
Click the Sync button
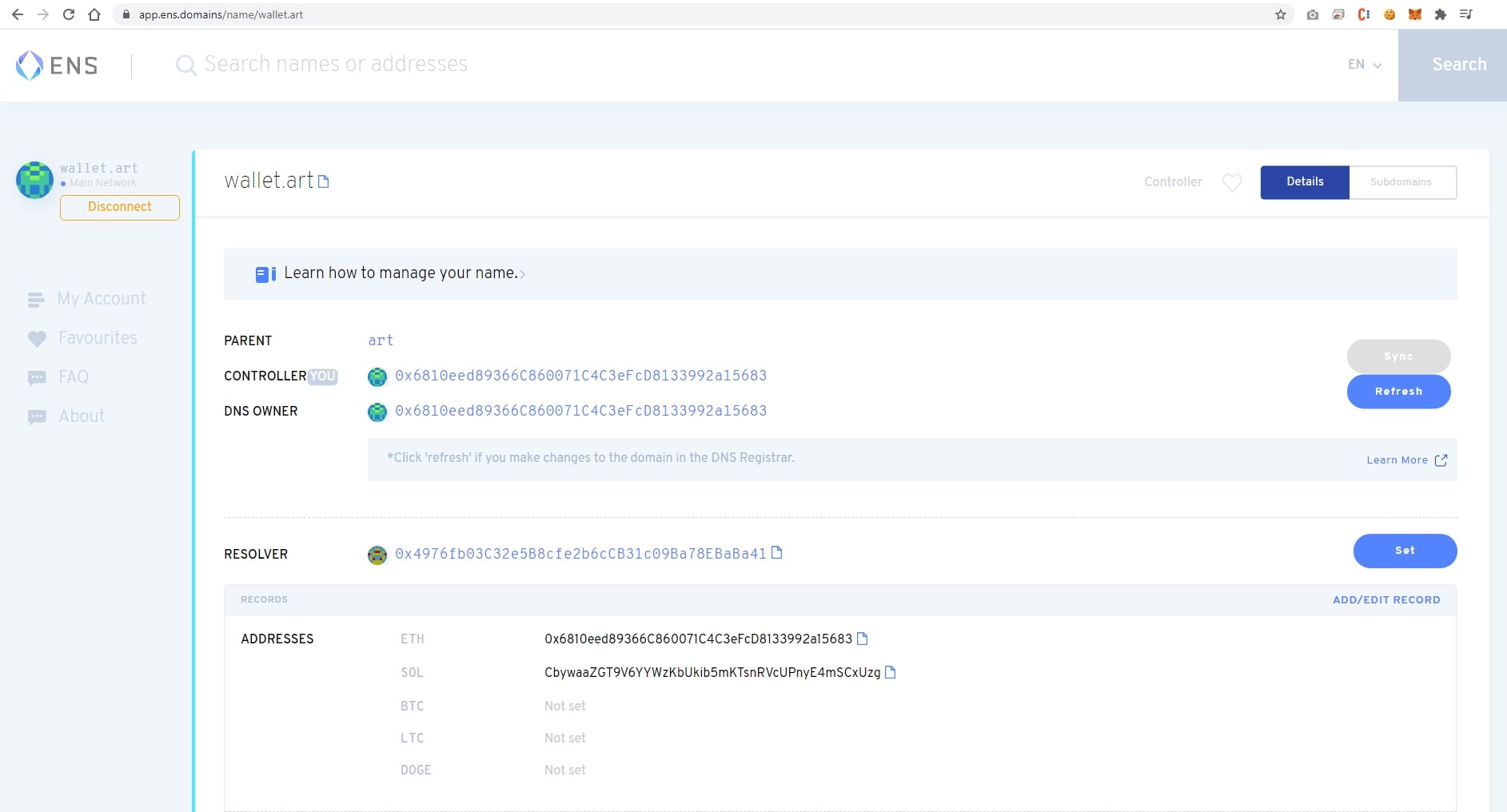click(1398, 356)
